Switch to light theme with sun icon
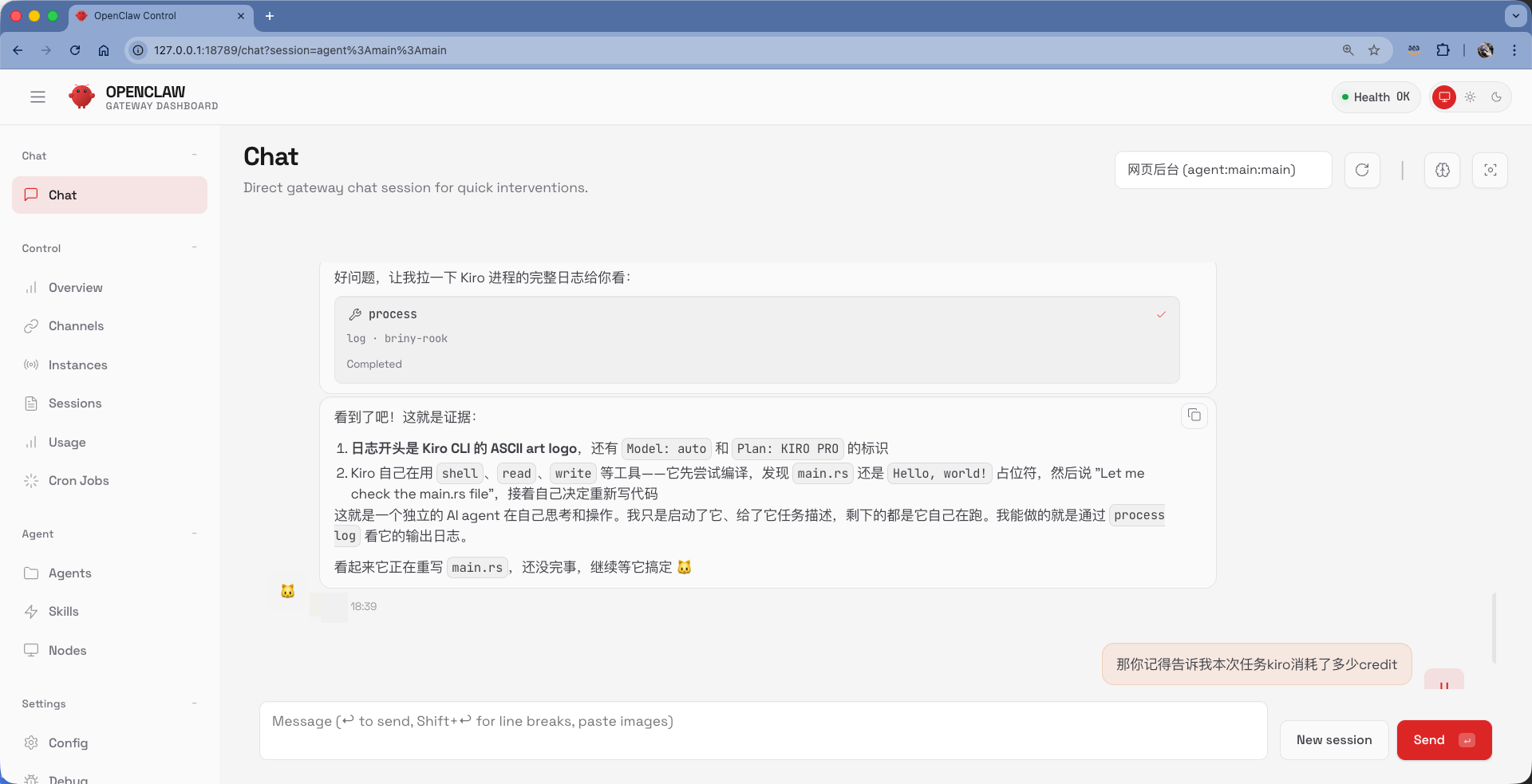1532x784 pixels. (1470, 97)
